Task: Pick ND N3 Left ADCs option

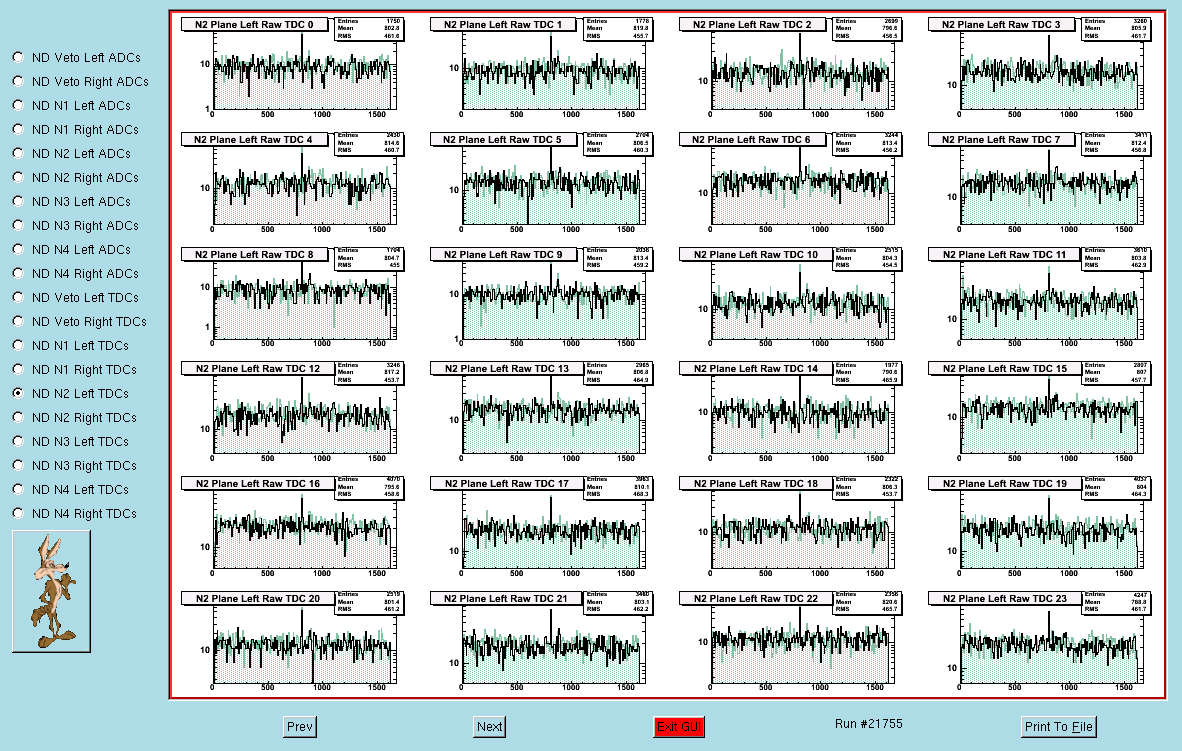Action: tap(18, 201)
